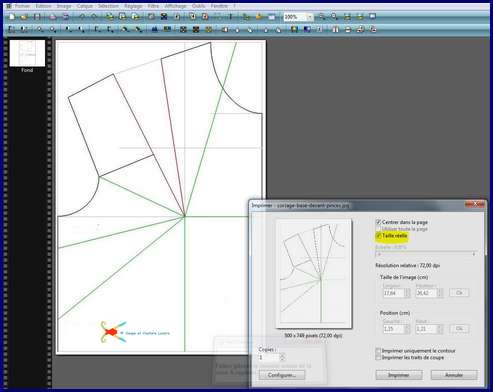Image resolution: width=493 pixels, height=392 pixels.
Task: Open the Edition menu
Action: 43,6
